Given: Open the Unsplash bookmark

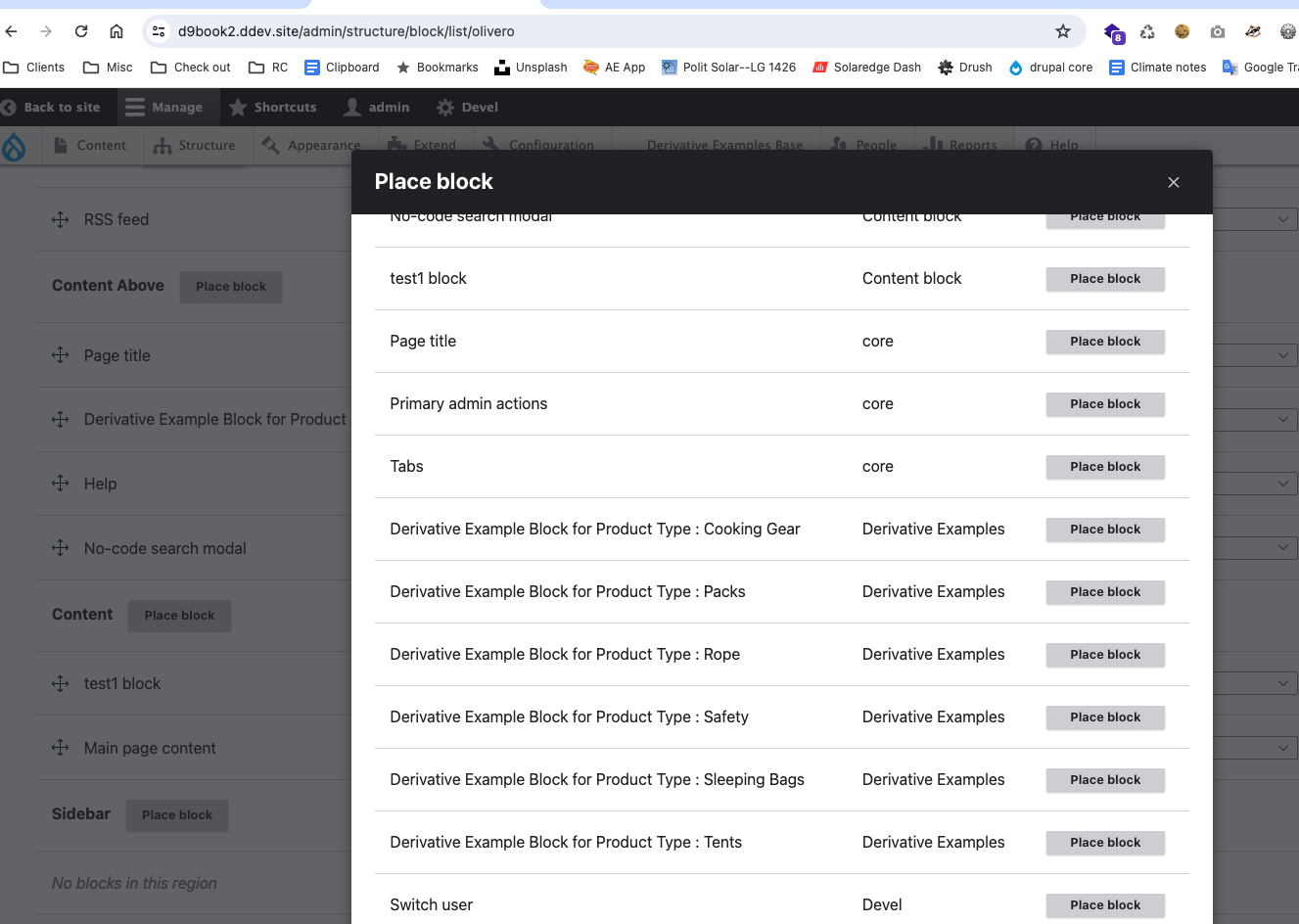Looking at the screenshot, I should [x=531, y=68].
